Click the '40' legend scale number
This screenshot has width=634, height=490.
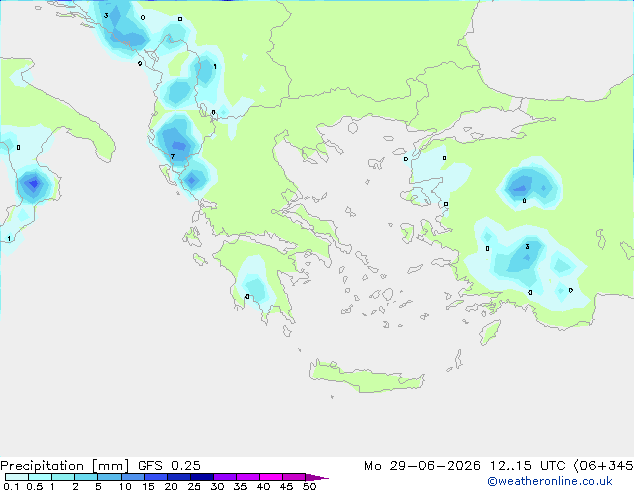tap(263, 486)
